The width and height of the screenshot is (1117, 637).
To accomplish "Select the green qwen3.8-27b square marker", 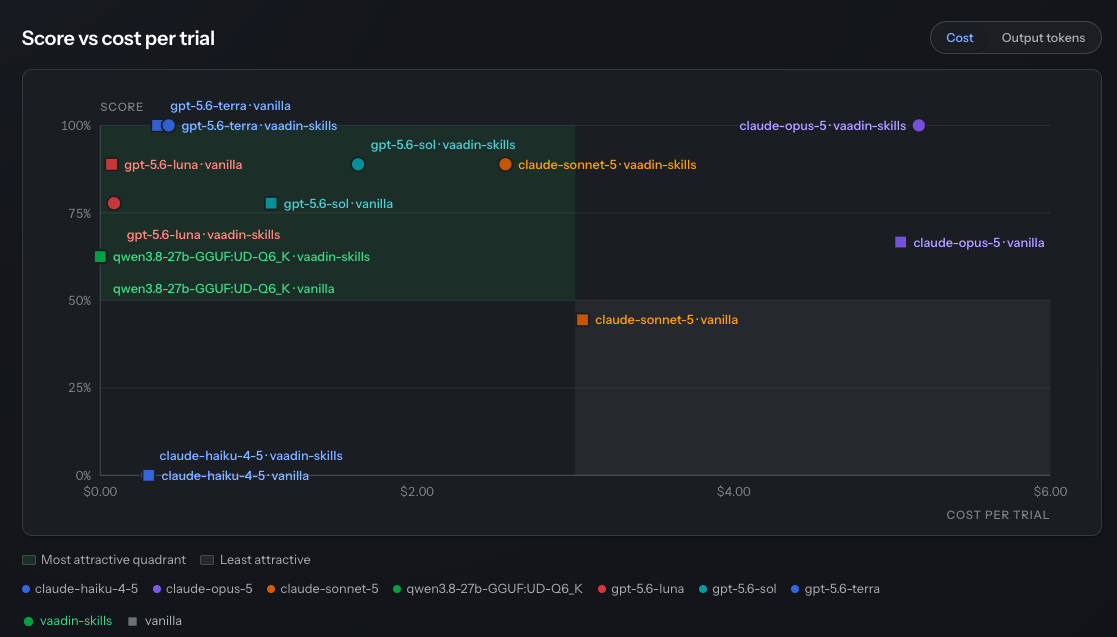I will pos(100,257).
